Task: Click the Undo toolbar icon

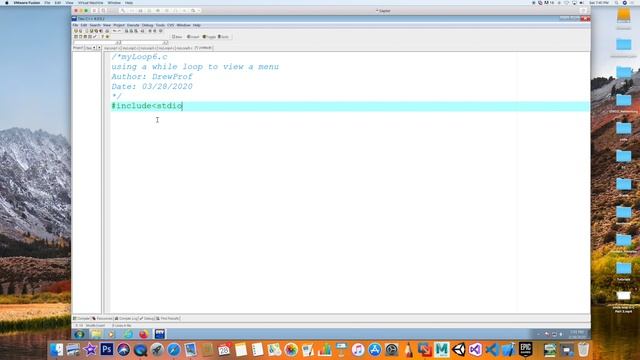Action: click(114, 31)
